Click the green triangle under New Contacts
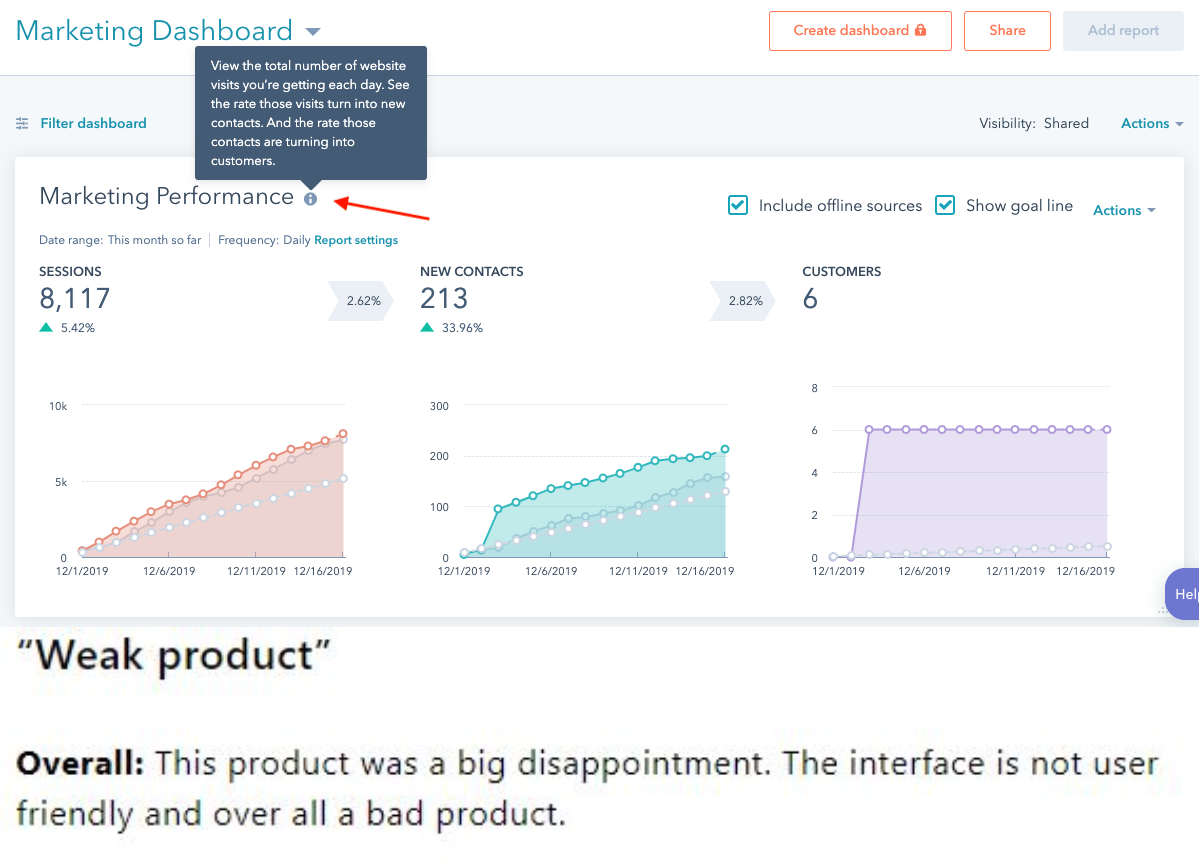Screen dimensions: 1199x860 tap(427, 327)
